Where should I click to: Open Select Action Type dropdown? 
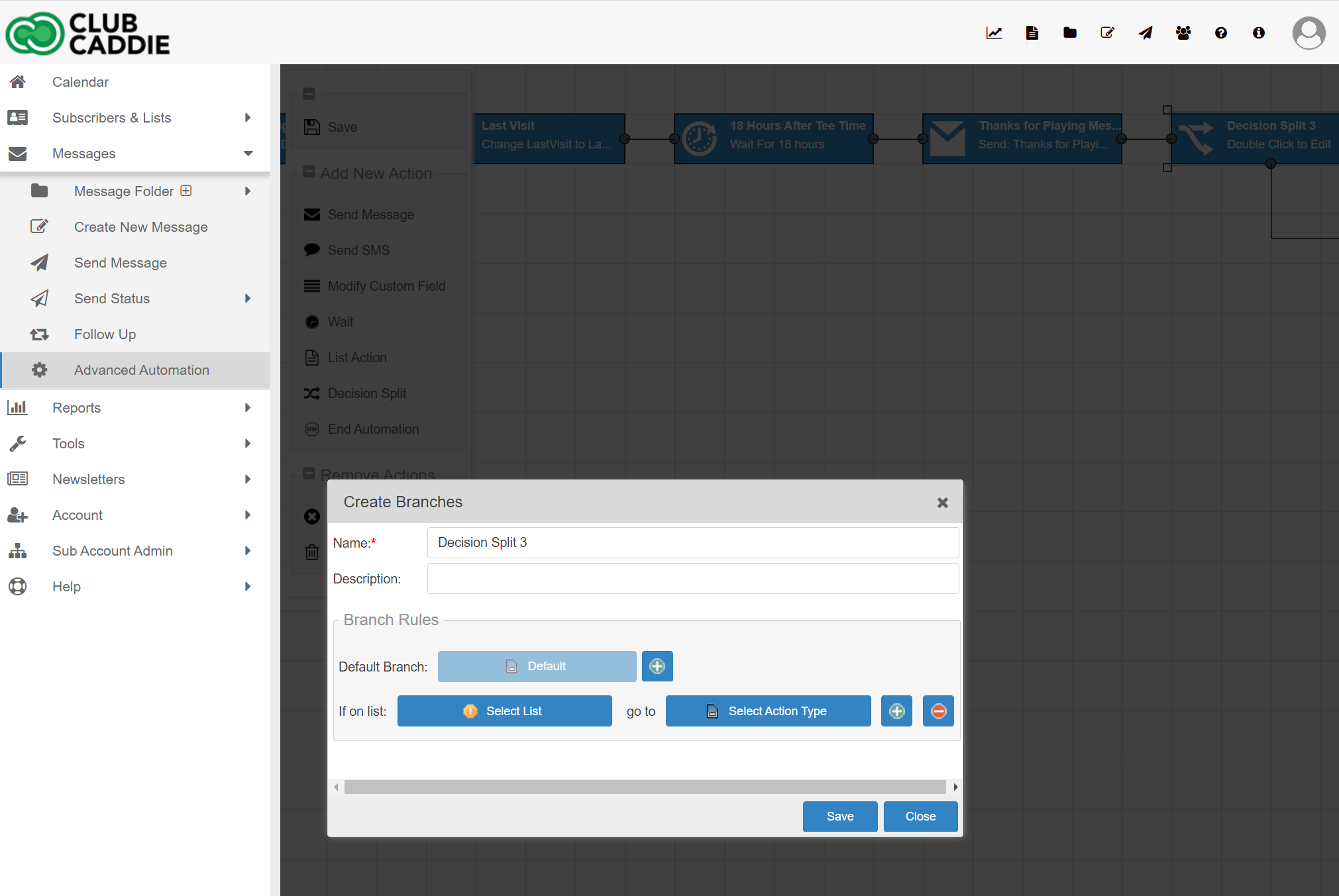pos(768,711)
